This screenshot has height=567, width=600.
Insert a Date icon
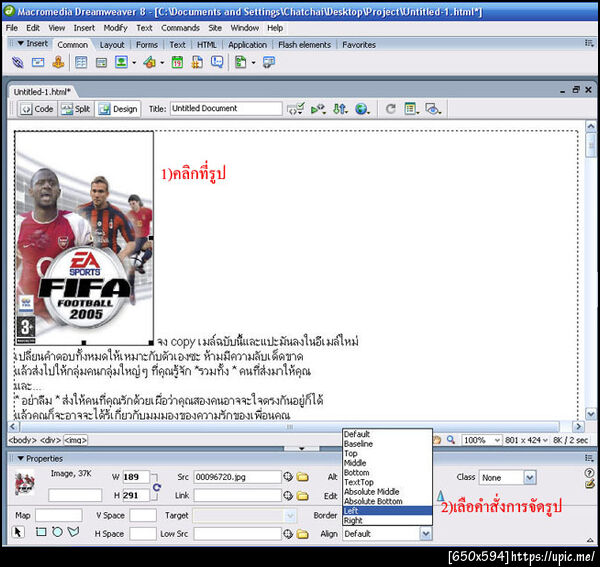pos(177,62)
